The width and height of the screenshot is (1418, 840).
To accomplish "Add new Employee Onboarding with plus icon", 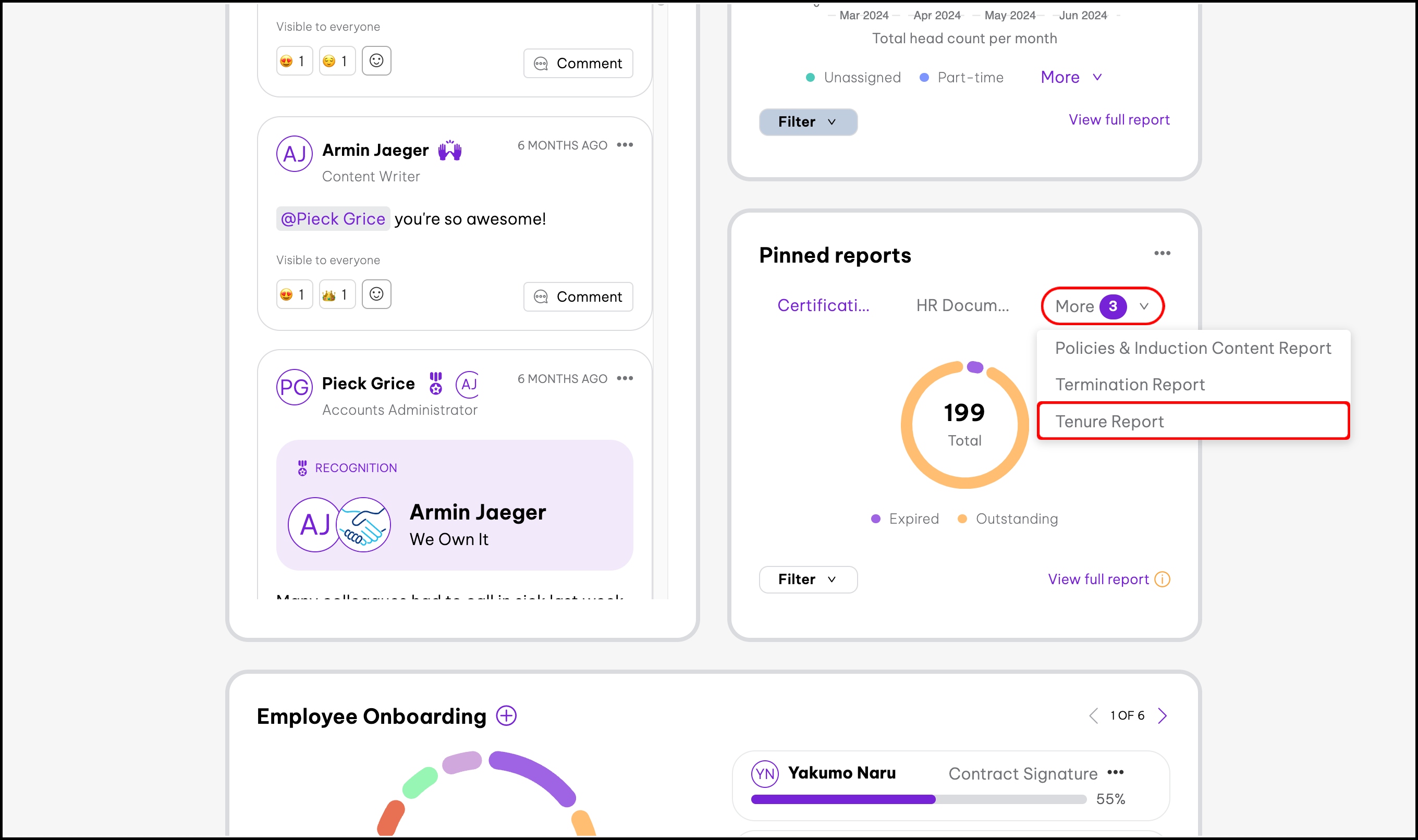I will click(506, 715).
